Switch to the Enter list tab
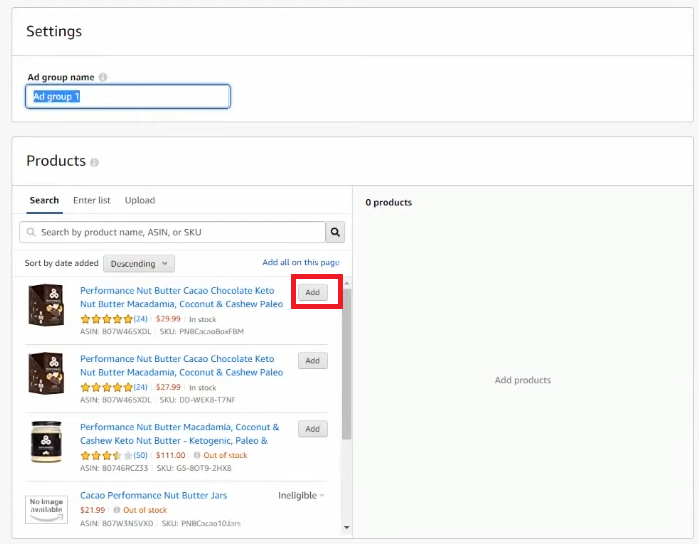This screenshot has height=544, width=699. coord(92,200)
